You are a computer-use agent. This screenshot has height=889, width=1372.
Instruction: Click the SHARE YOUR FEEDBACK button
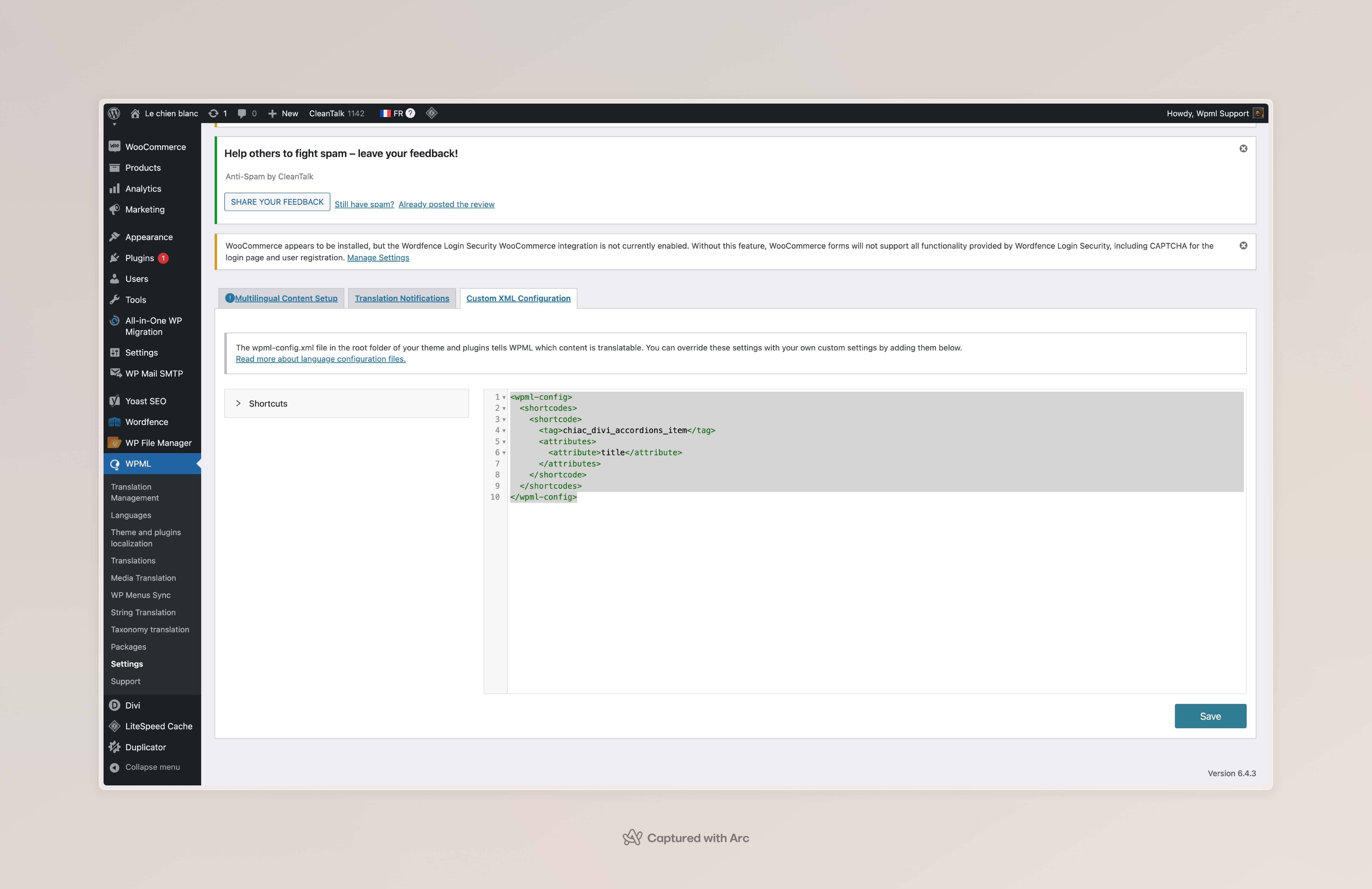(x=277, y=202)
